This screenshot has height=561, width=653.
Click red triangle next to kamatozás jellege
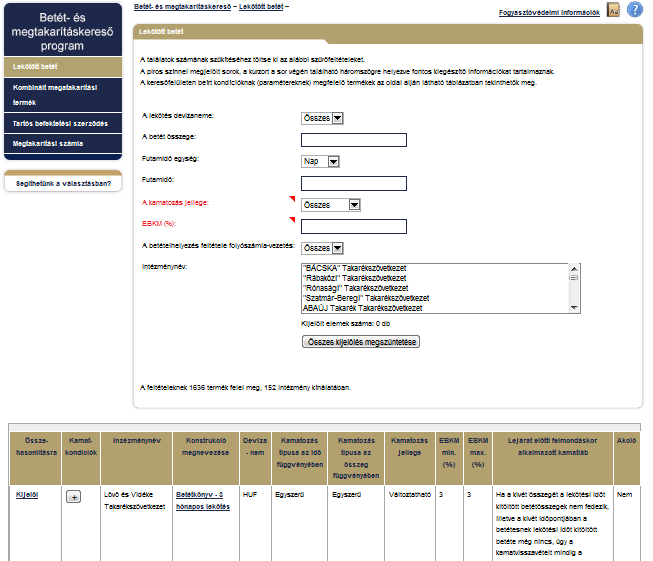point(292,199)
